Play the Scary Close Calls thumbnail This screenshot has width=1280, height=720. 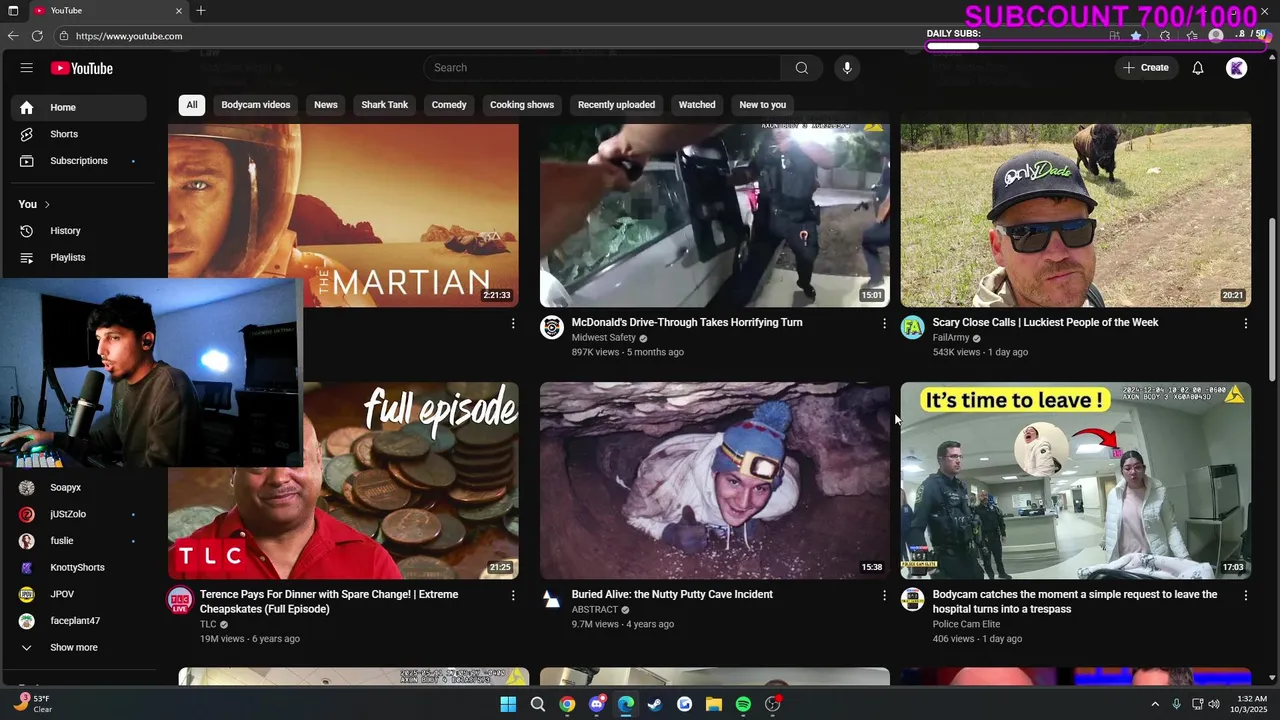click(1076, 215)
